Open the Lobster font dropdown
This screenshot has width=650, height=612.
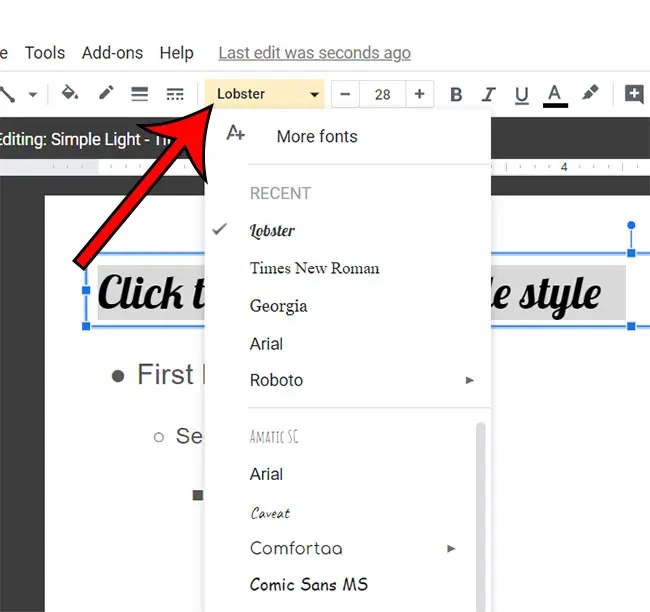265,94
